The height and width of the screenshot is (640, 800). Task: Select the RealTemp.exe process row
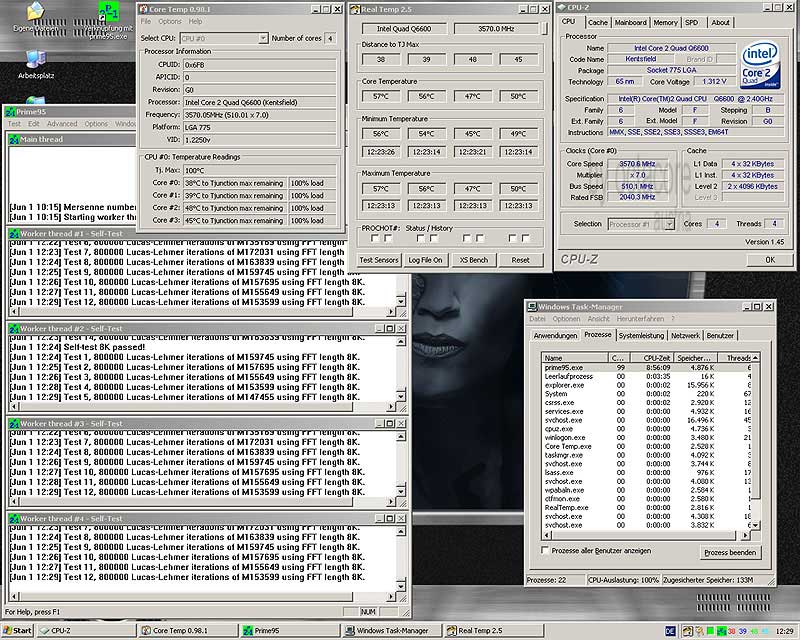click(646, 507)
